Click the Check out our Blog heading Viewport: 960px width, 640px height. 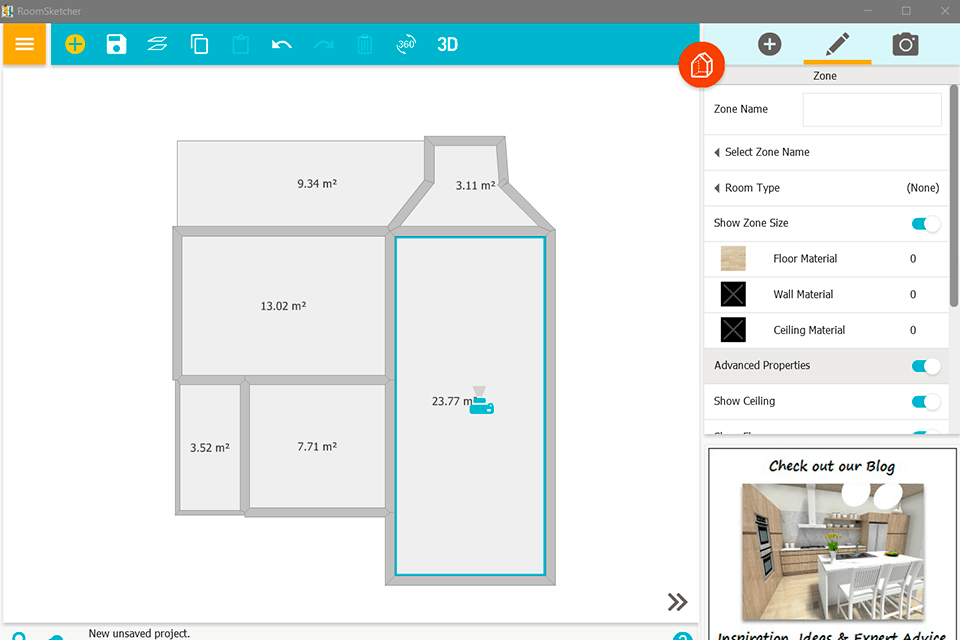click(x=832, y=467)
